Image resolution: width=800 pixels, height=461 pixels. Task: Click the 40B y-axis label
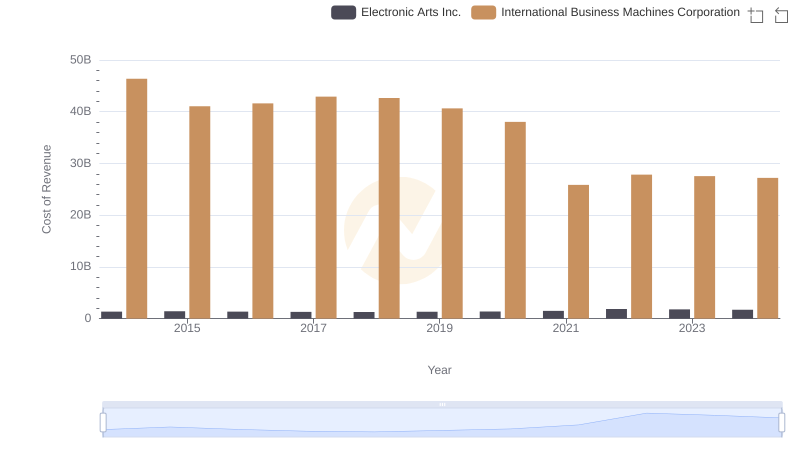tap(81, 111)
